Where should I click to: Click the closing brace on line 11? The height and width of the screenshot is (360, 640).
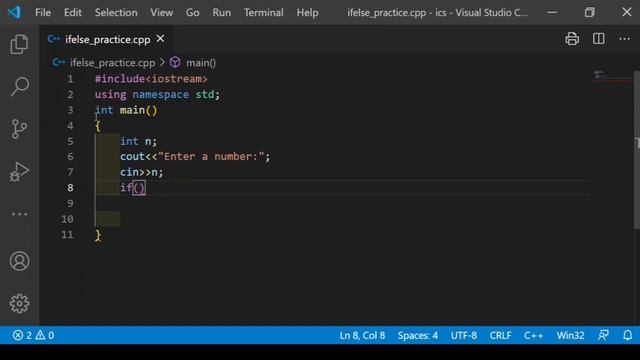point(98,235)
